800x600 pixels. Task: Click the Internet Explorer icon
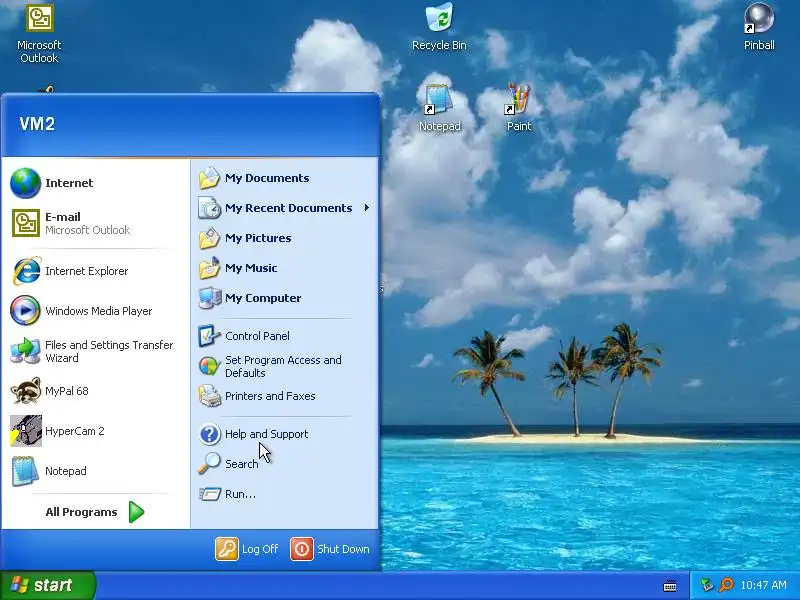point(26,271)
